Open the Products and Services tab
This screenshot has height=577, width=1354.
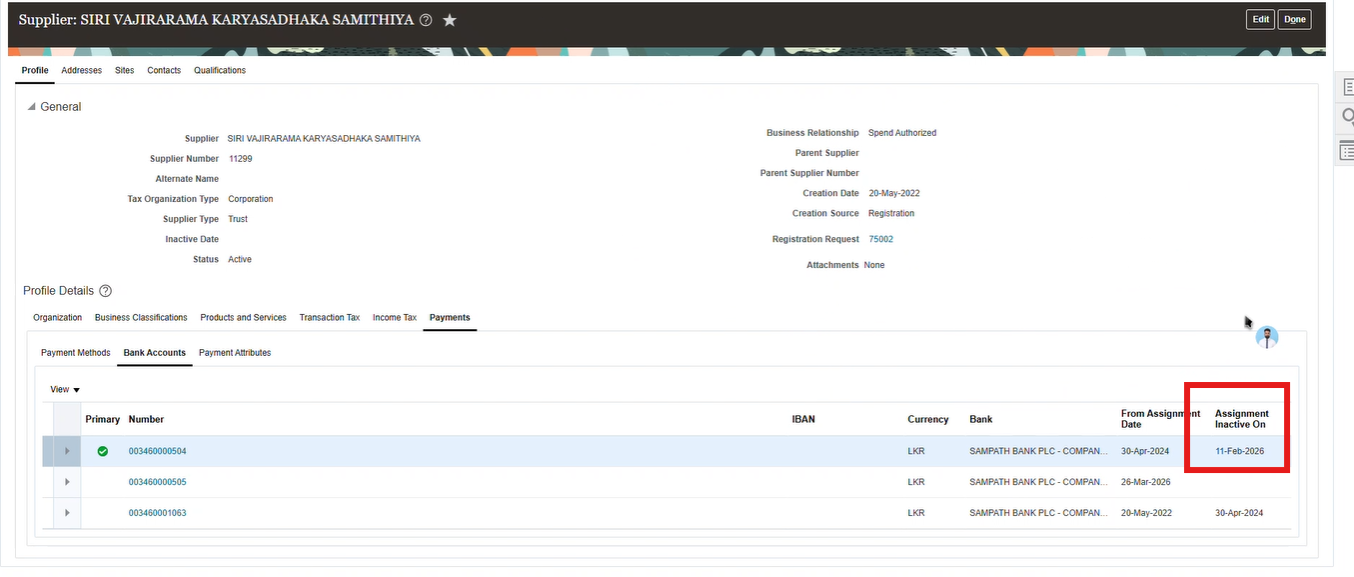pos(243,318)
